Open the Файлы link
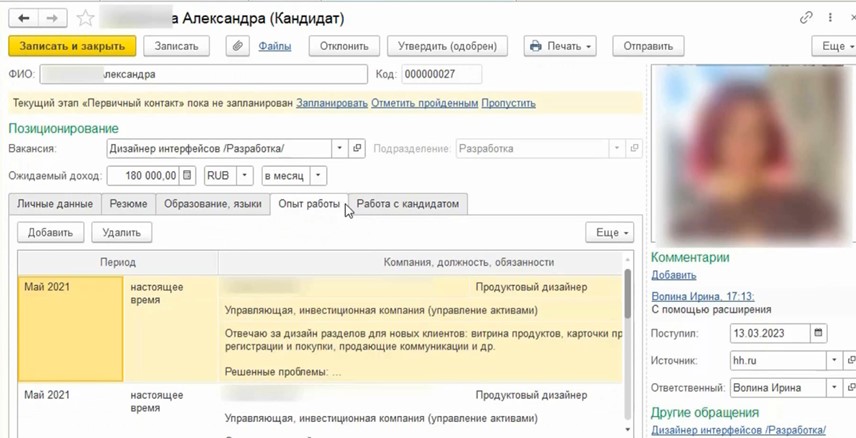The image size is (856, 438). point(275,46)
